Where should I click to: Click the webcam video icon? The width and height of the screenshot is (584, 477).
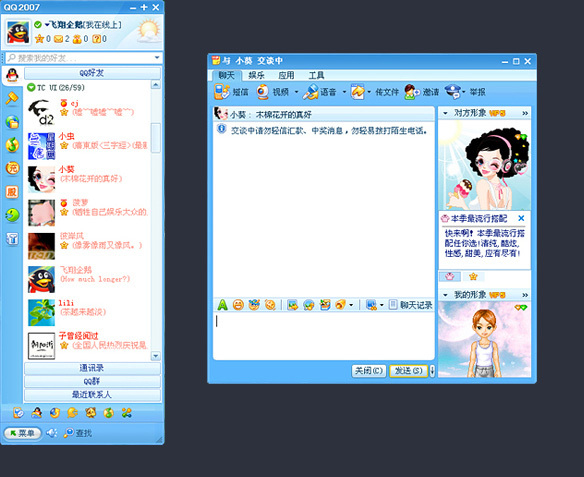pyautogui.click(x=263, y=92)
